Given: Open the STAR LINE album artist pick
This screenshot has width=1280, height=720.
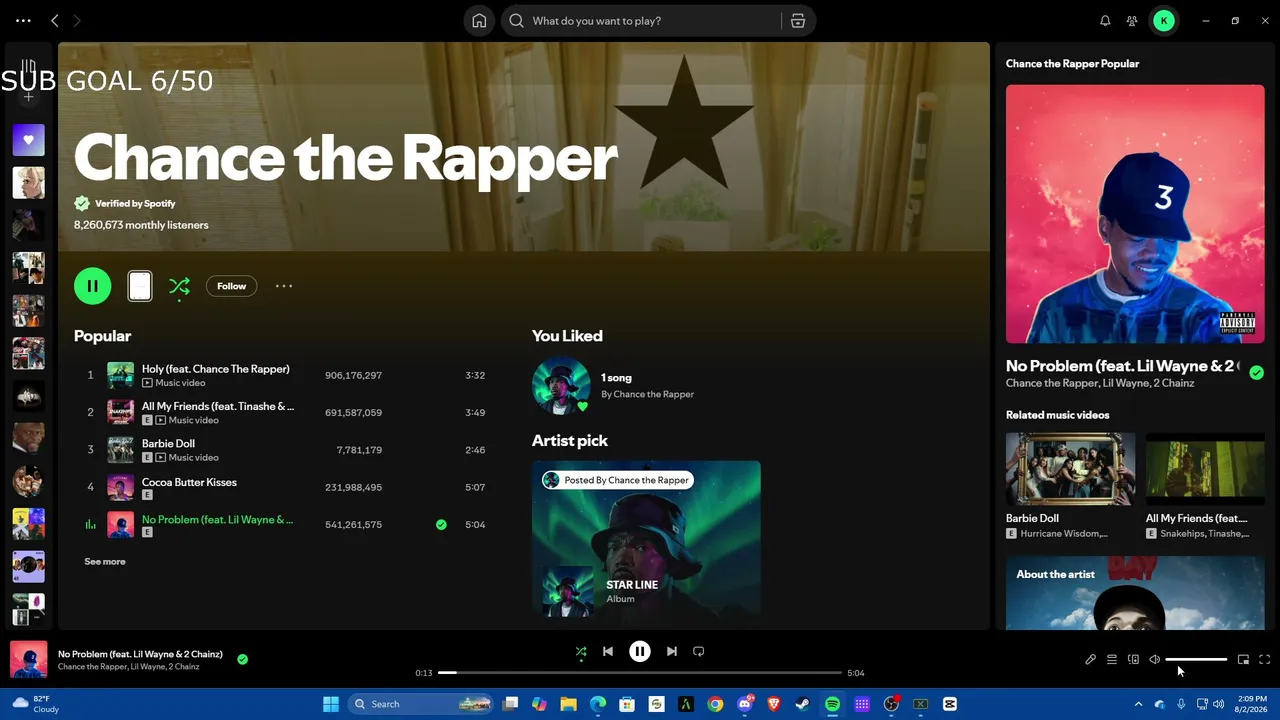Looking at the screenshot, I should point(646,538).
